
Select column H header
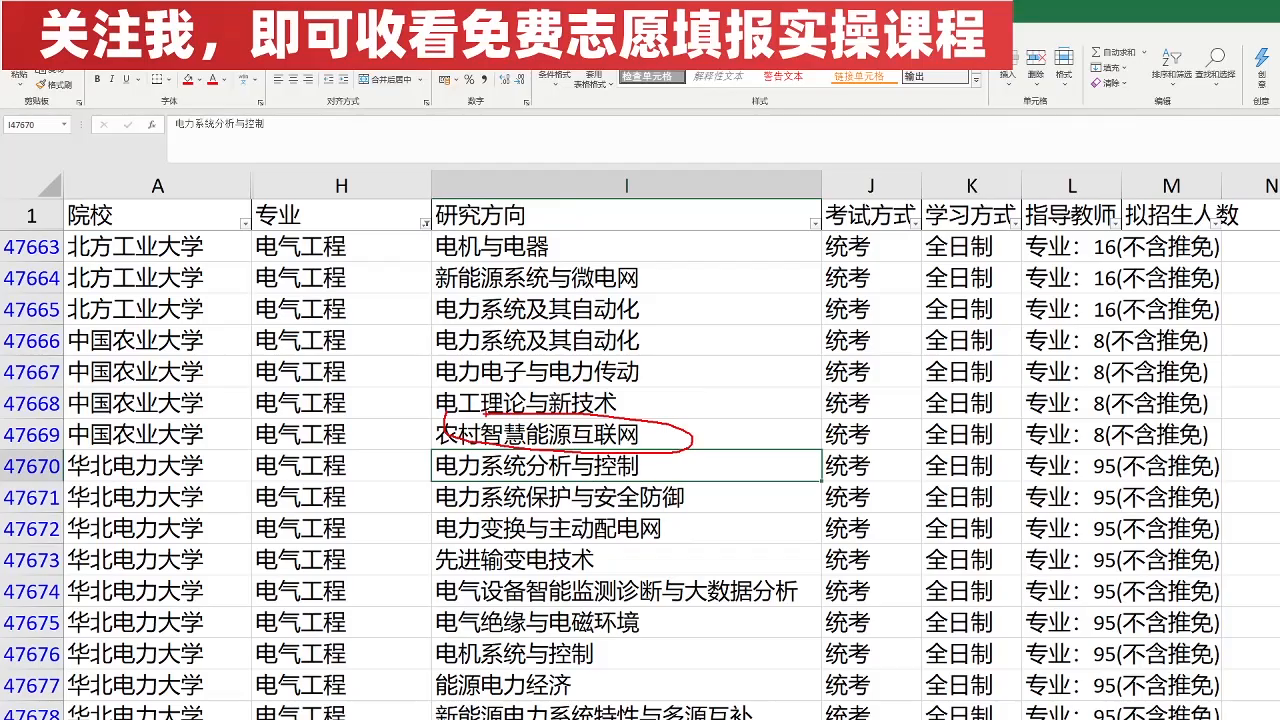pyautogui.click(x=342, y=186)
